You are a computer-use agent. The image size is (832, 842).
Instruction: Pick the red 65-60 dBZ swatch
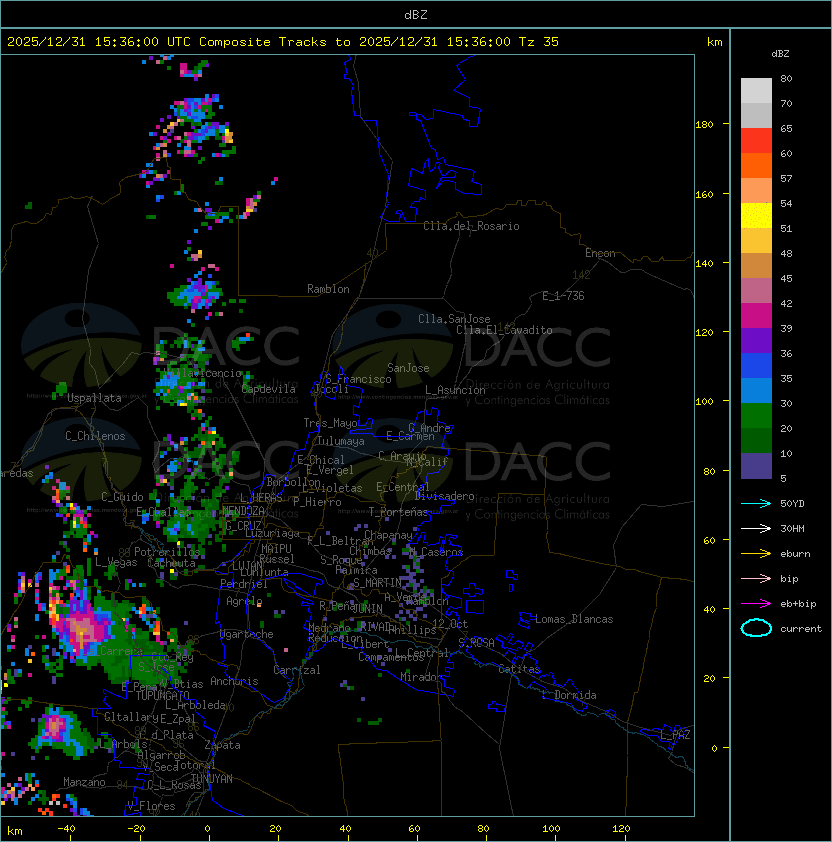[756, 141]
